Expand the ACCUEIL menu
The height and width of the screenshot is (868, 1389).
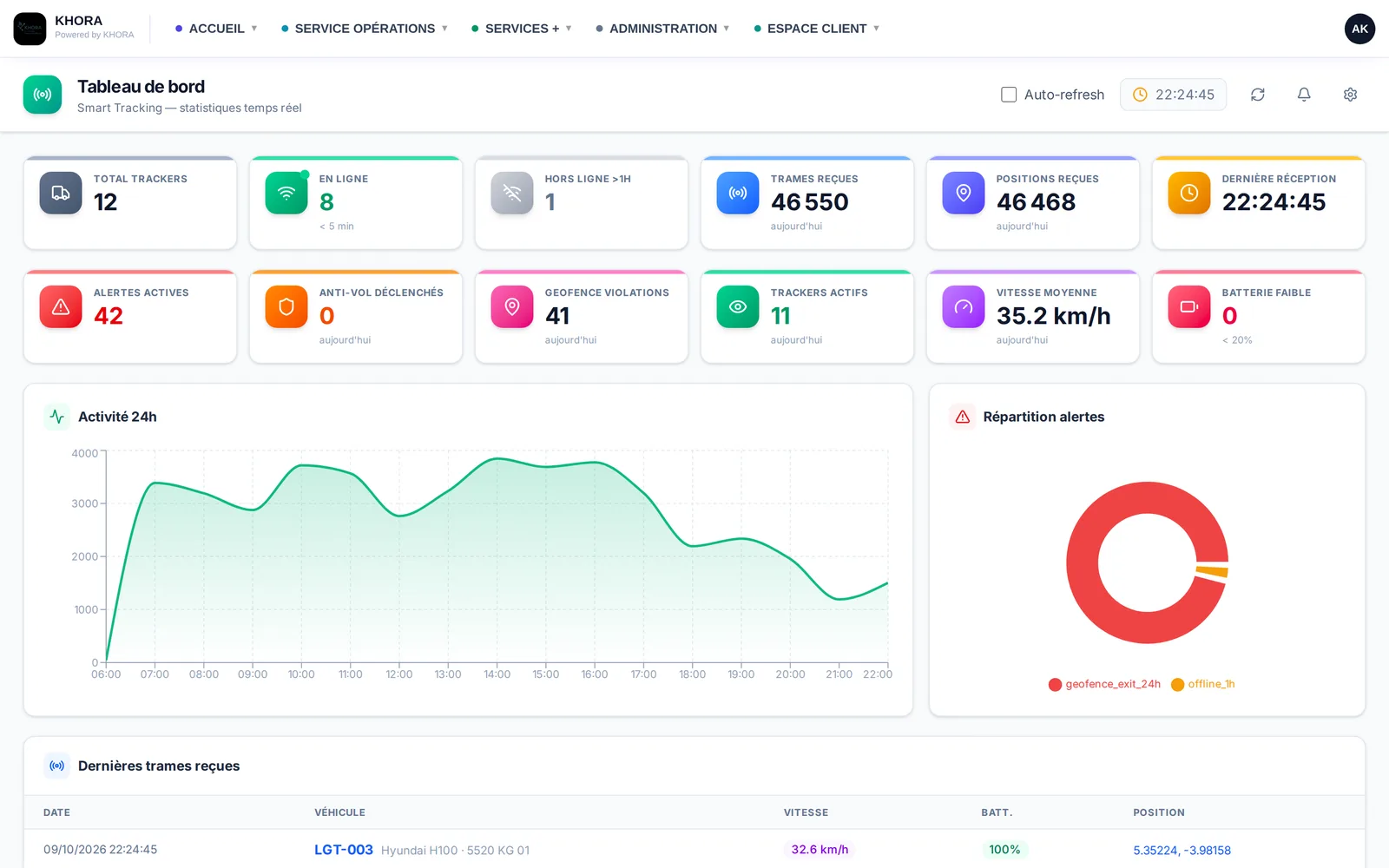(x=217, y=29)
